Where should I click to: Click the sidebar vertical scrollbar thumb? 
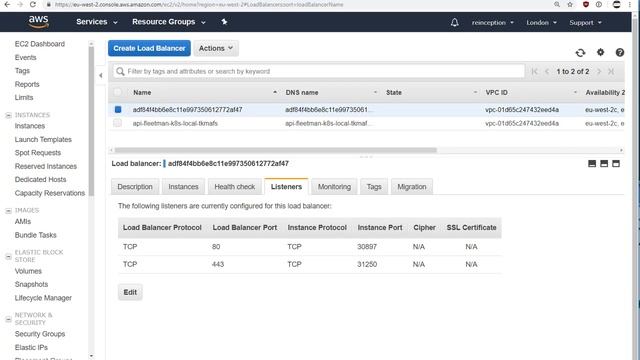(x=91, y=120)
